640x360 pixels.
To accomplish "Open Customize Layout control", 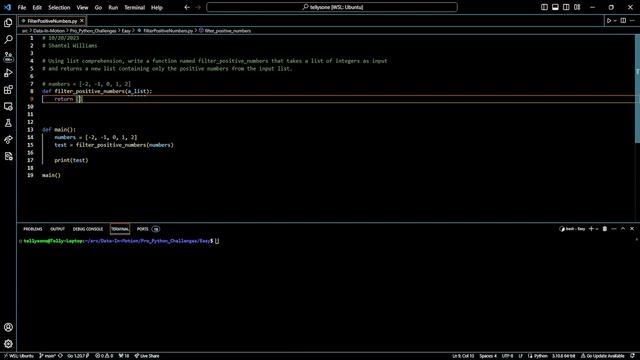I will tap(577, 7).
